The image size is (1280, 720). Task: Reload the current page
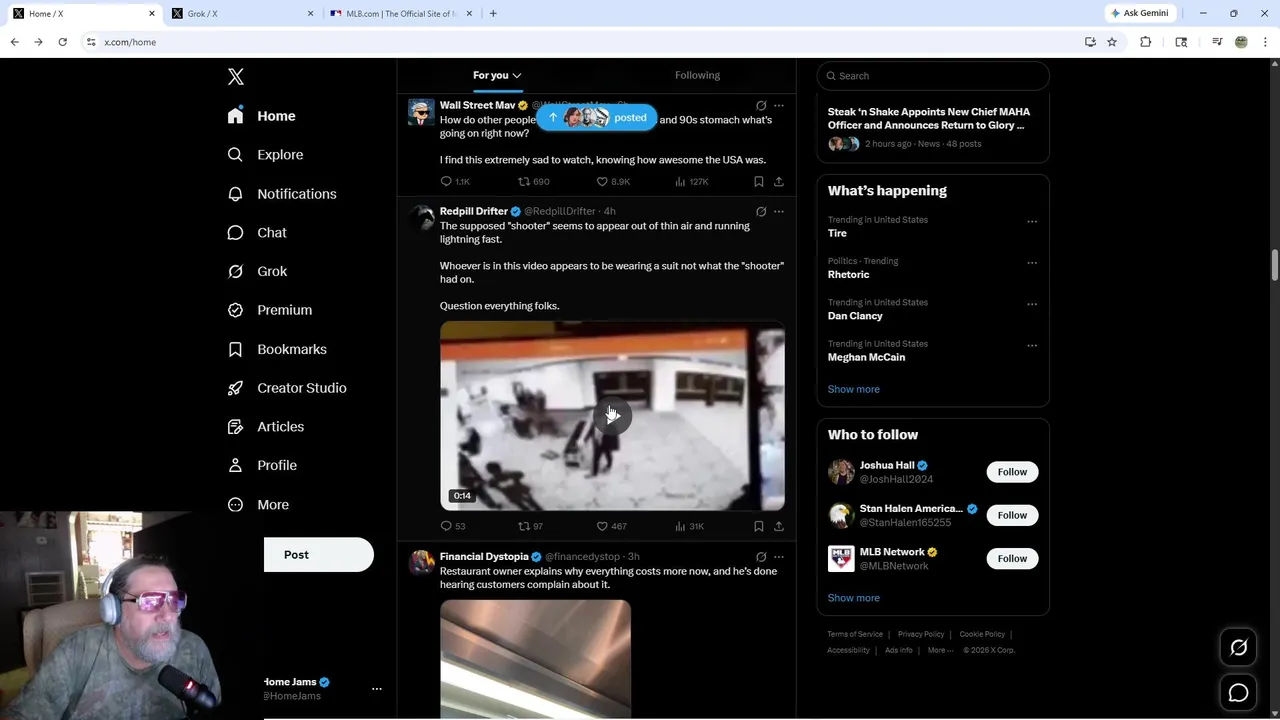coord(62,42)
